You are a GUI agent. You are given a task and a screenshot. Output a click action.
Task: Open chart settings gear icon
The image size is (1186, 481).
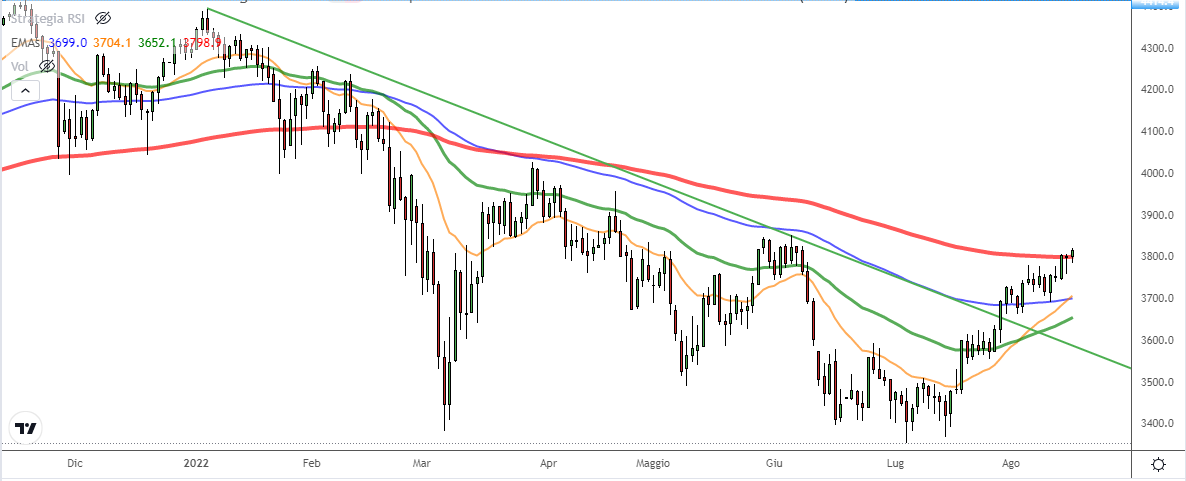click(x=1158, y=464)
